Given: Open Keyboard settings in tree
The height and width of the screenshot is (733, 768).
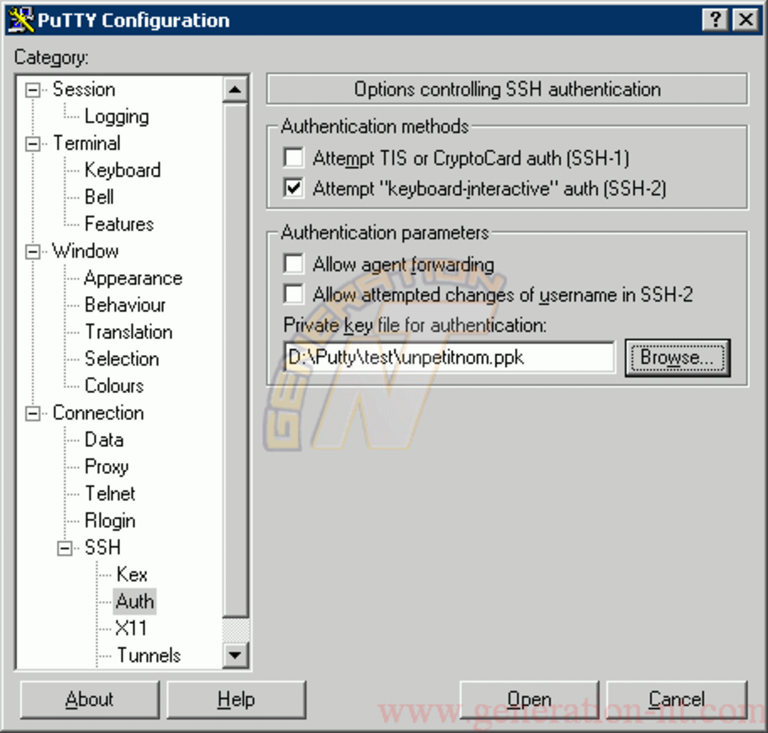Looking at the screenshot, I should [122, 170].
